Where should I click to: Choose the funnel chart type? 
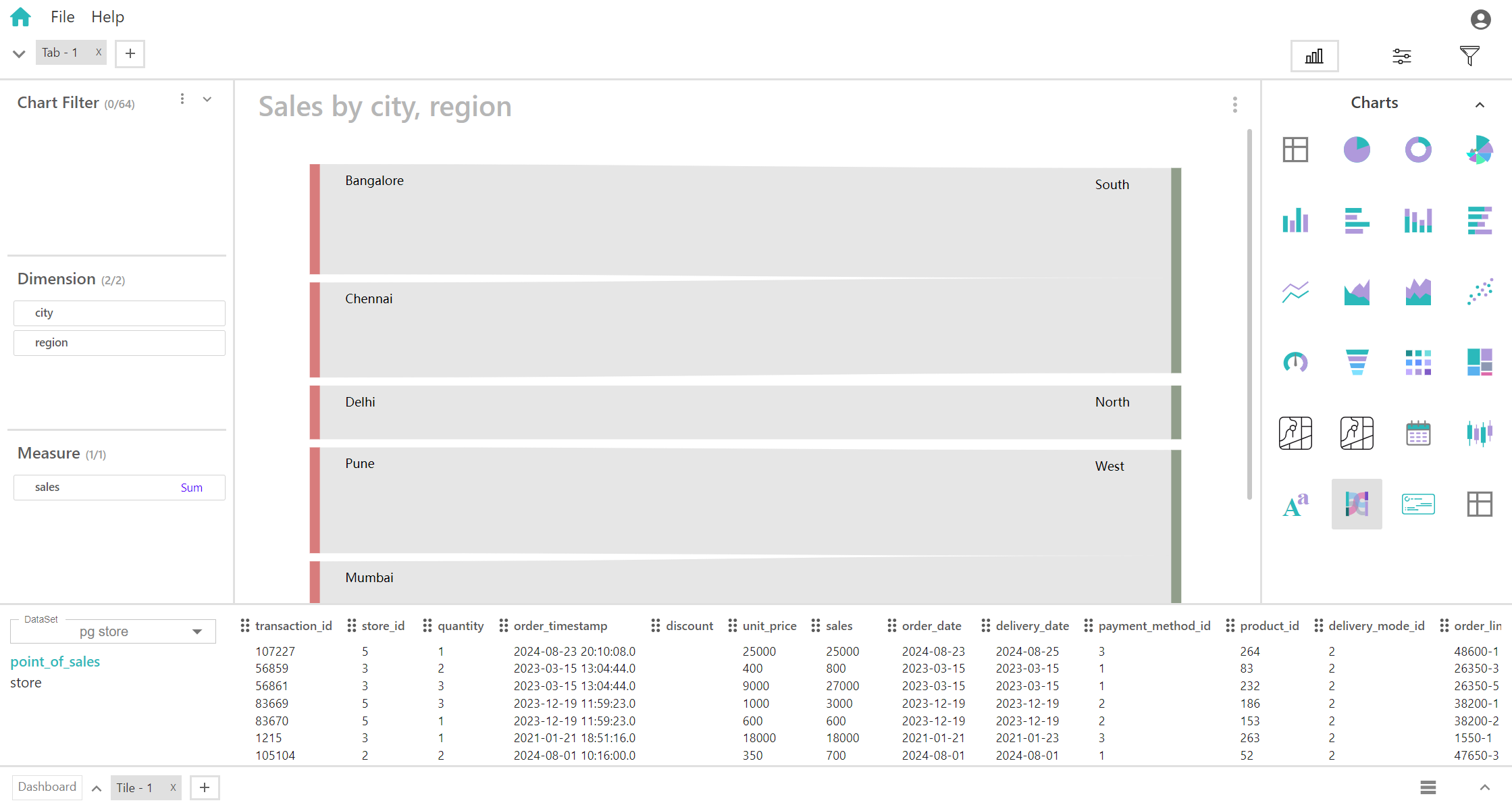[1357, 363]
